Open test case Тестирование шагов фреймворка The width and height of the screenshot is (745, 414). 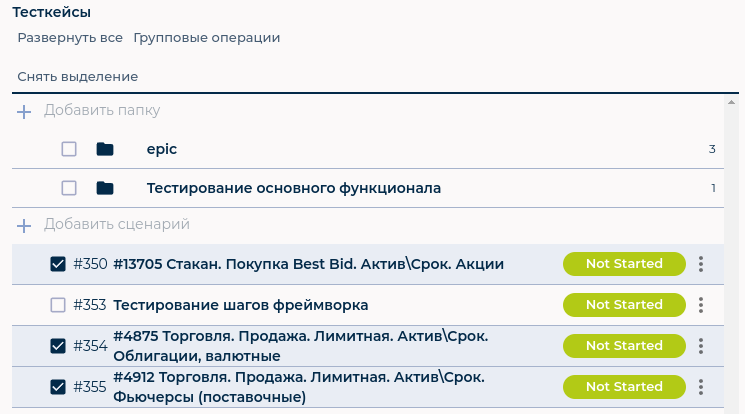click(x=240, y=305)
